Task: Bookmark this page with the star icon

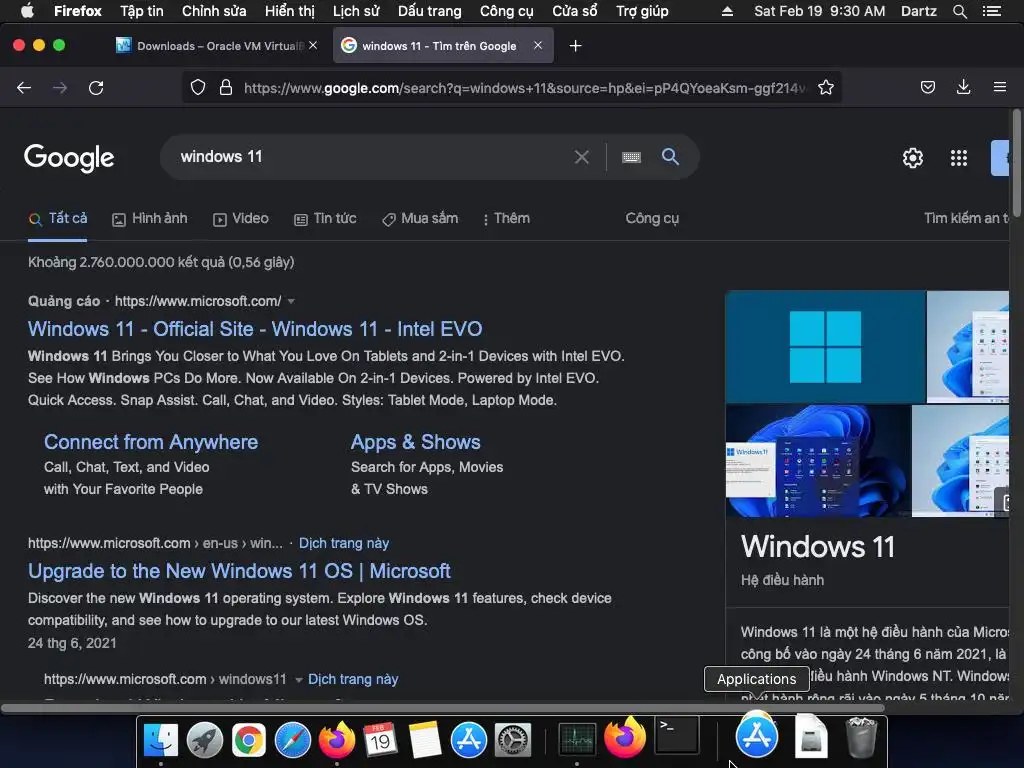Action: coord(825,88)
